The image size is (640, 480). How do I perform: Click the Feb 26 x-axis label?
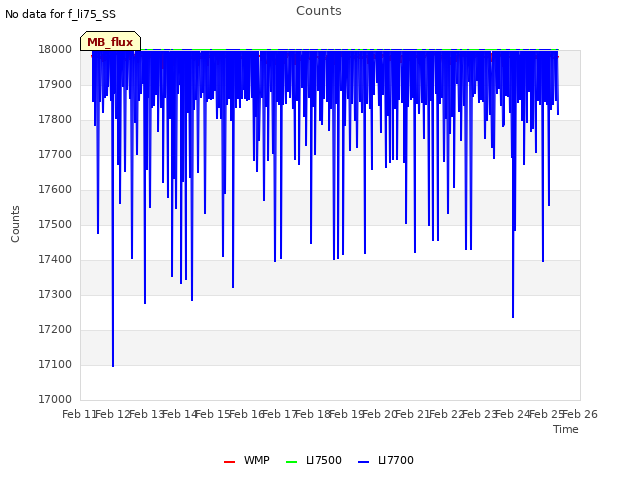coord(580,414)
